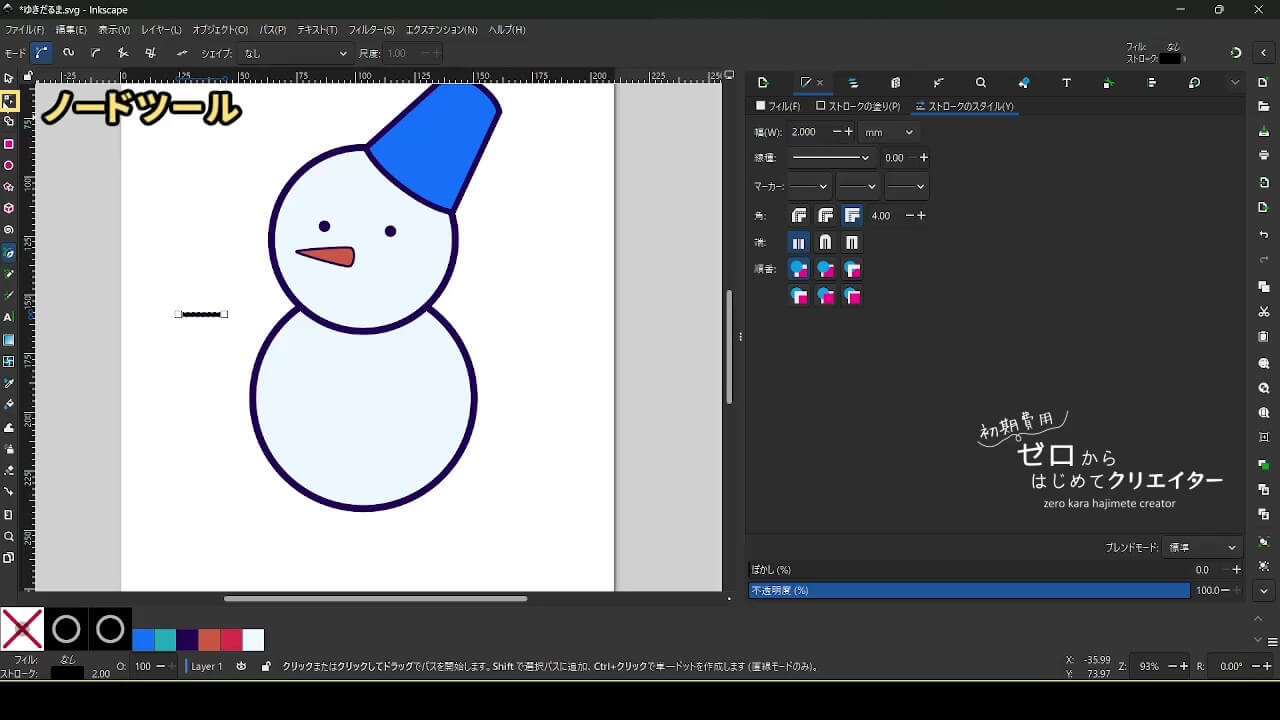Toggle the ruler corner guide lock
The width and height of the screenshot is (1280, 720).
(29, 76)
